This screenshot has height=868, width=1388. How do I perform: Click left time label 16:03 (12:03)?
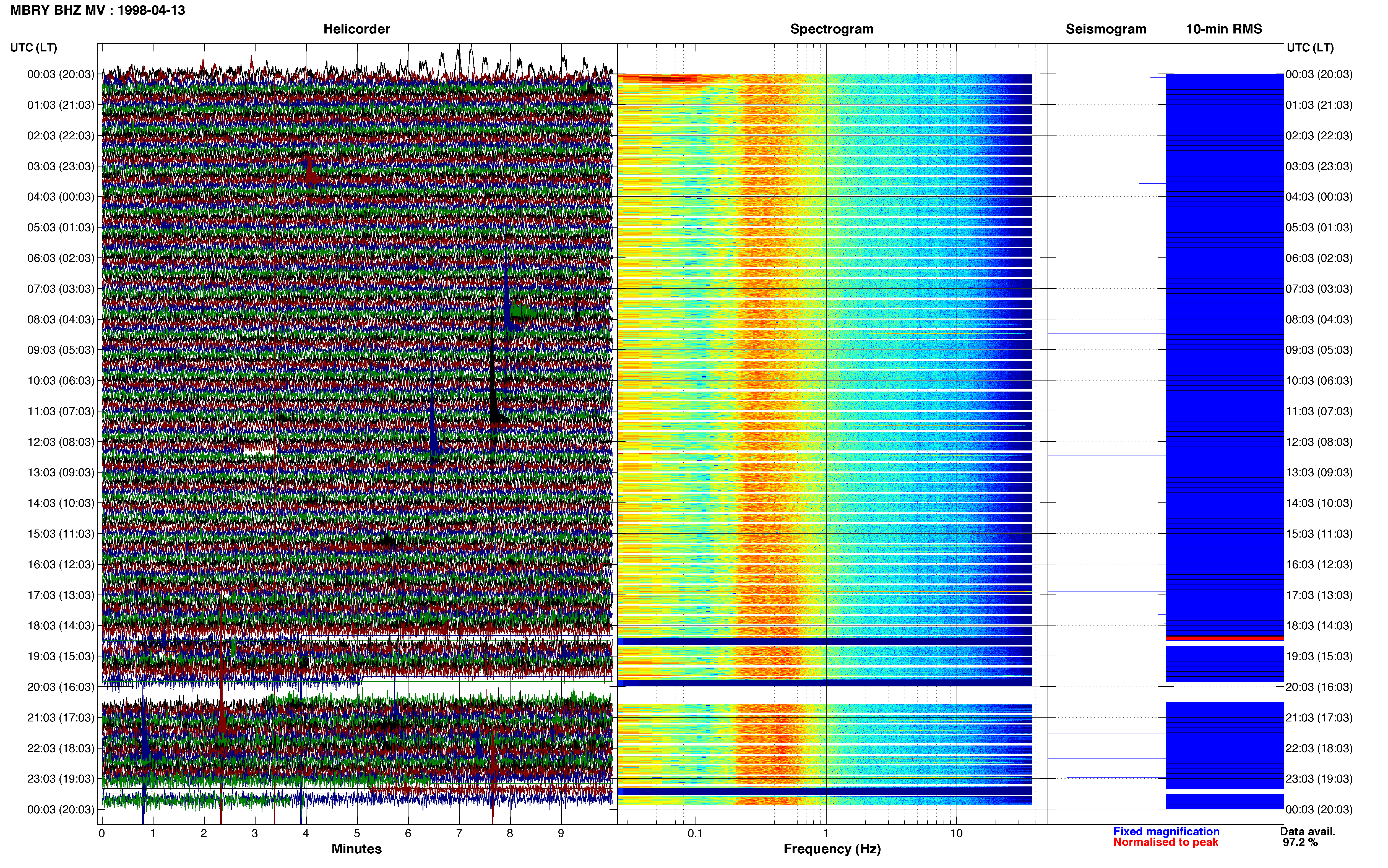61,564
